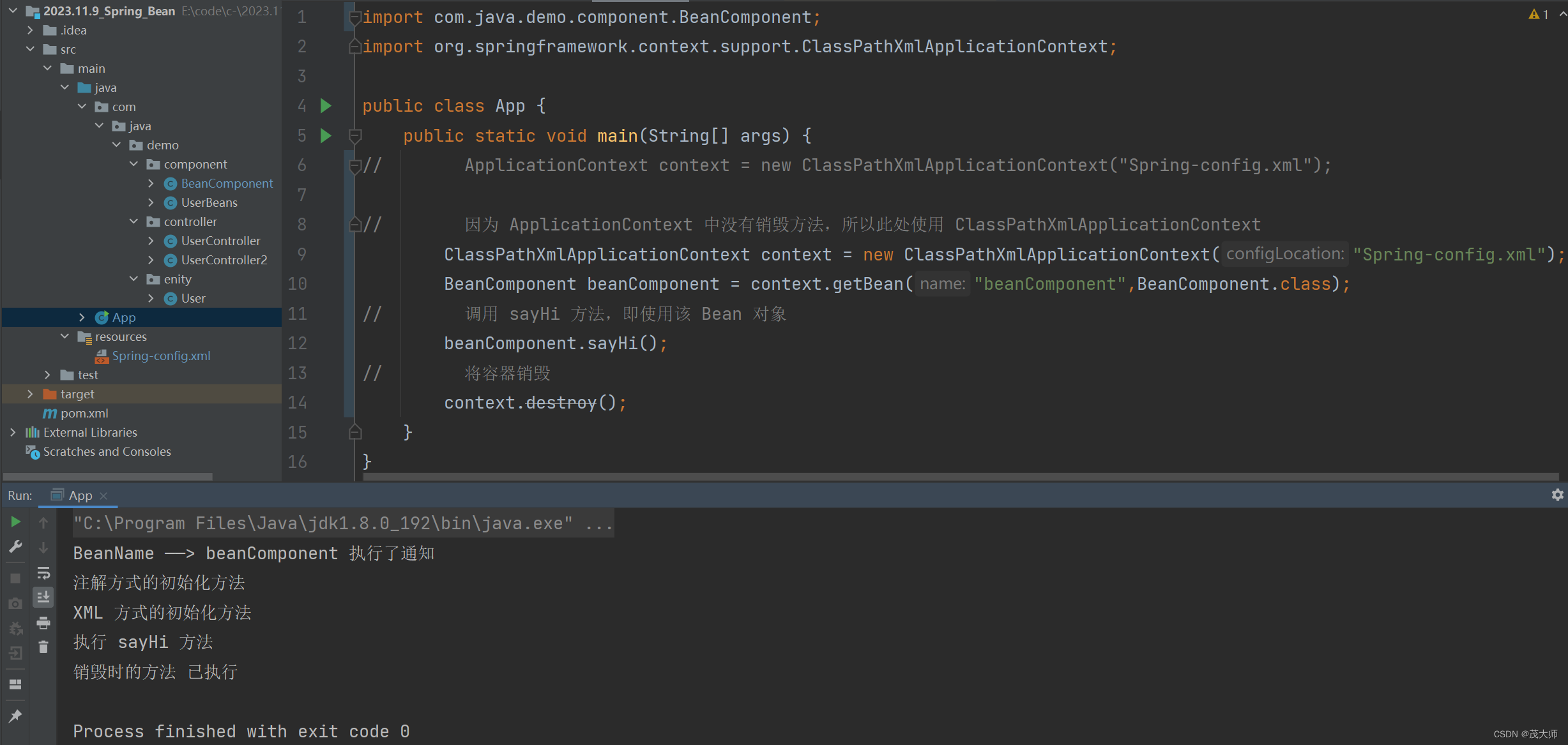The width and height of the screenshot is (1568, 745).
Task: Open UserController2 class
Action: [x=224, y=260]
